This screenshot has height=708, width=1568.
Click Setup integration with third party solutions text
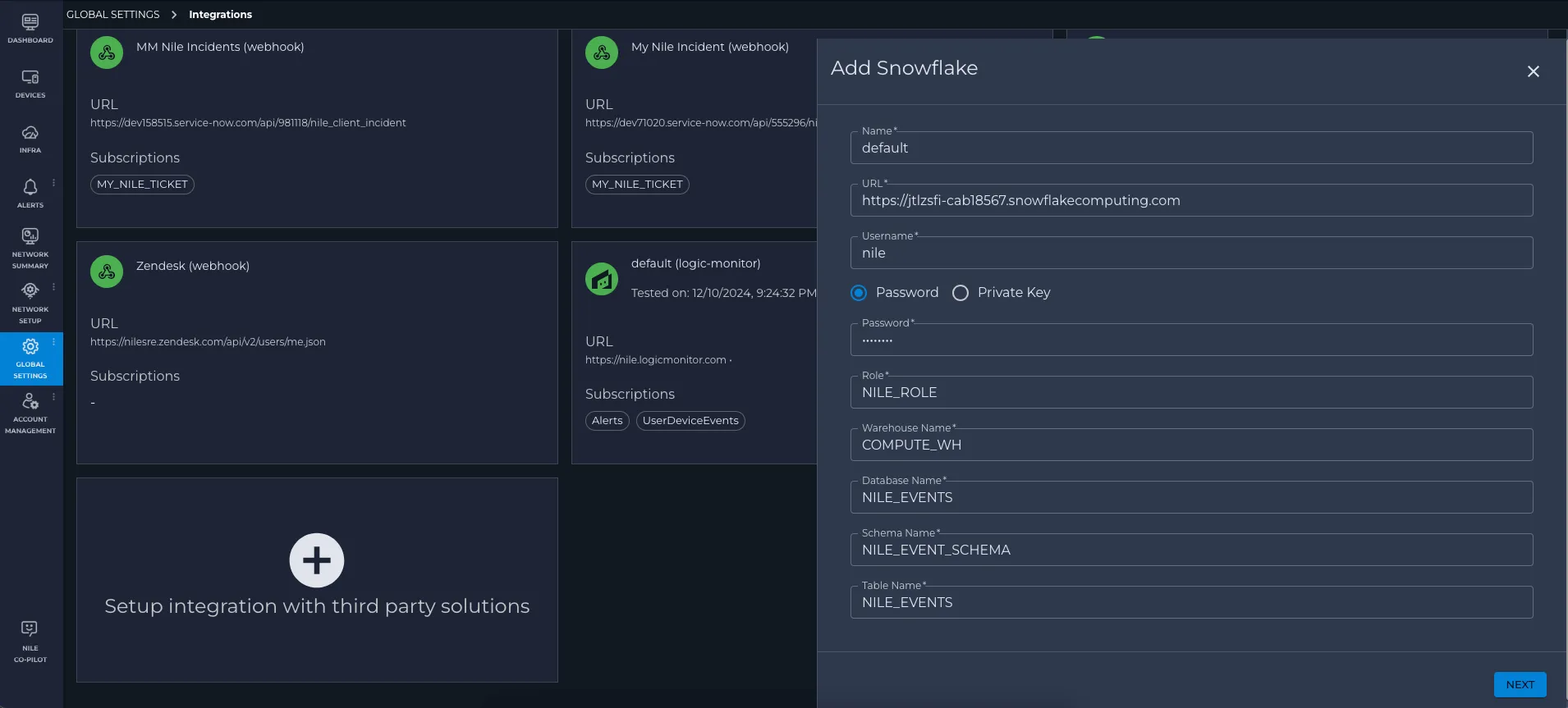[x=317, y=606]
